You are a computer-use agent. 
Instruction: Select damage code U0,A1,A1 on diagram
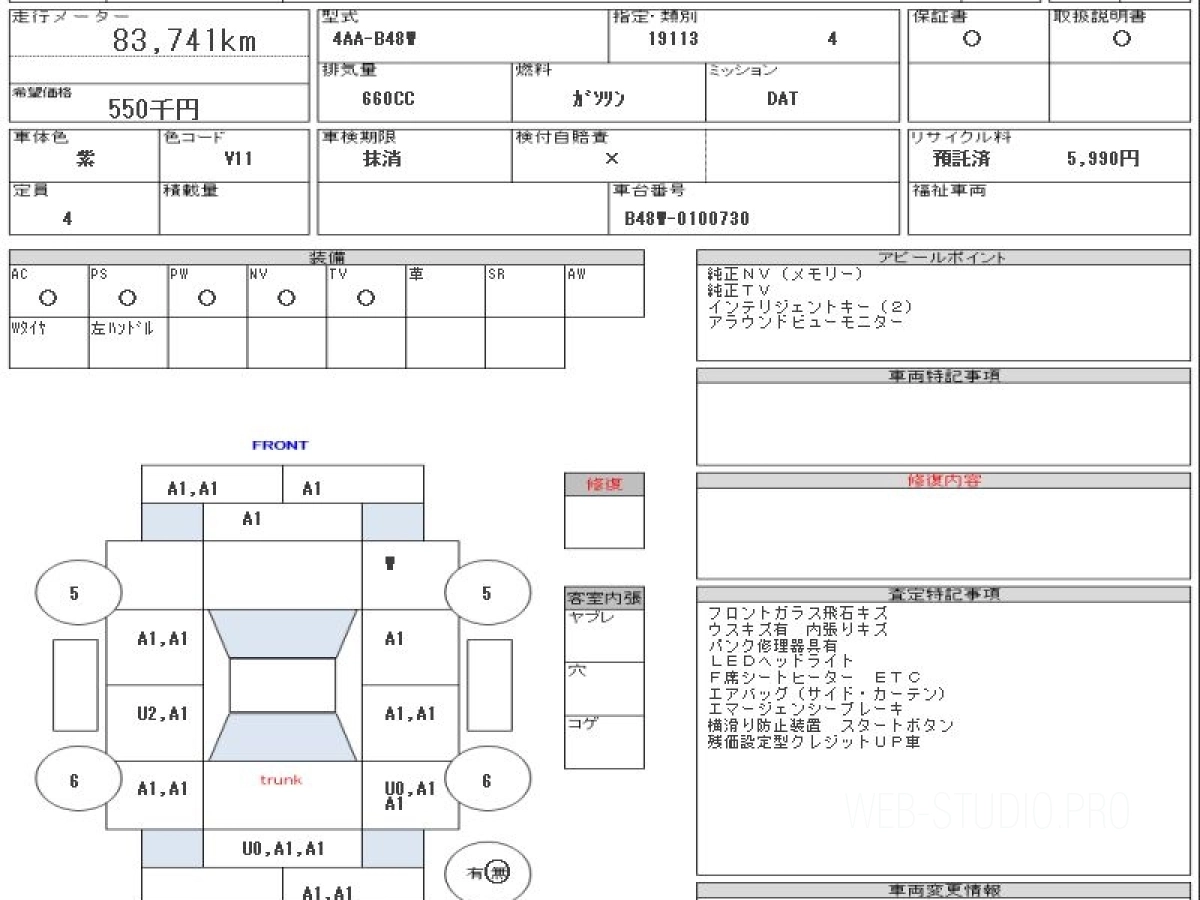(283, 848)
